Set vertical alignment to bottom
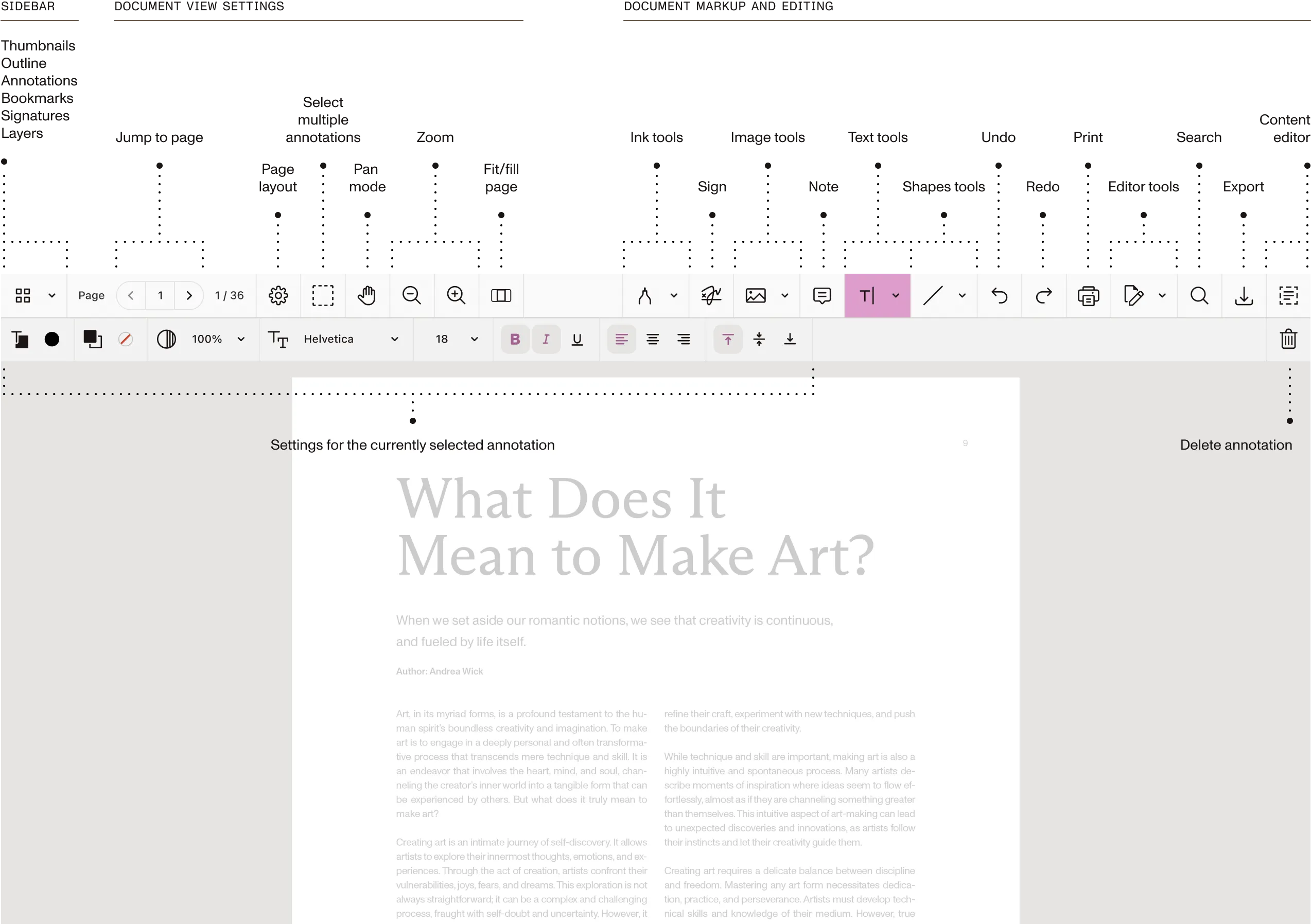This screenshot has width=1311, height=924. click(790, 339)
